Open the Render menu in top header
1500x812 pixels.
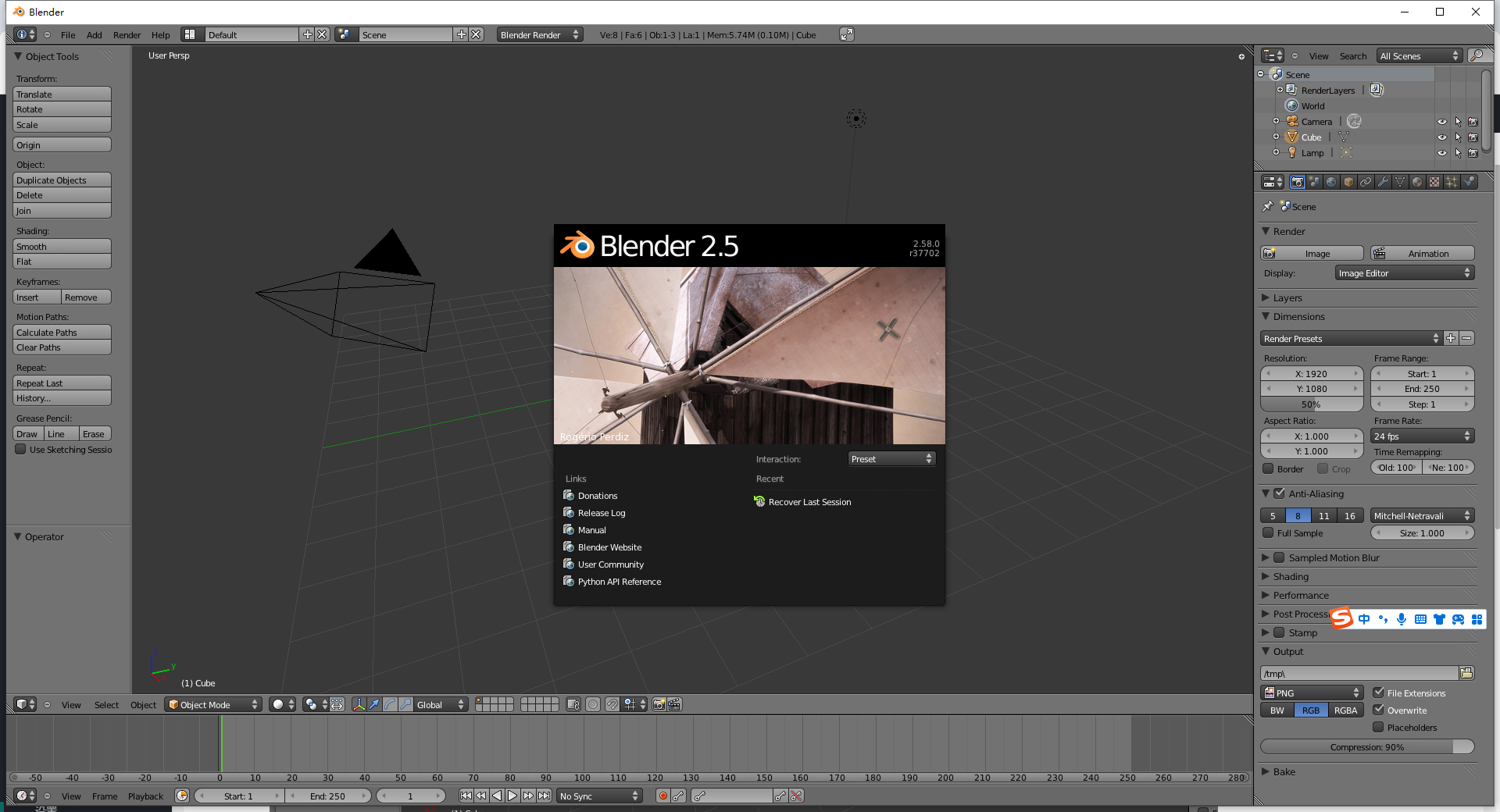[127, 34]
